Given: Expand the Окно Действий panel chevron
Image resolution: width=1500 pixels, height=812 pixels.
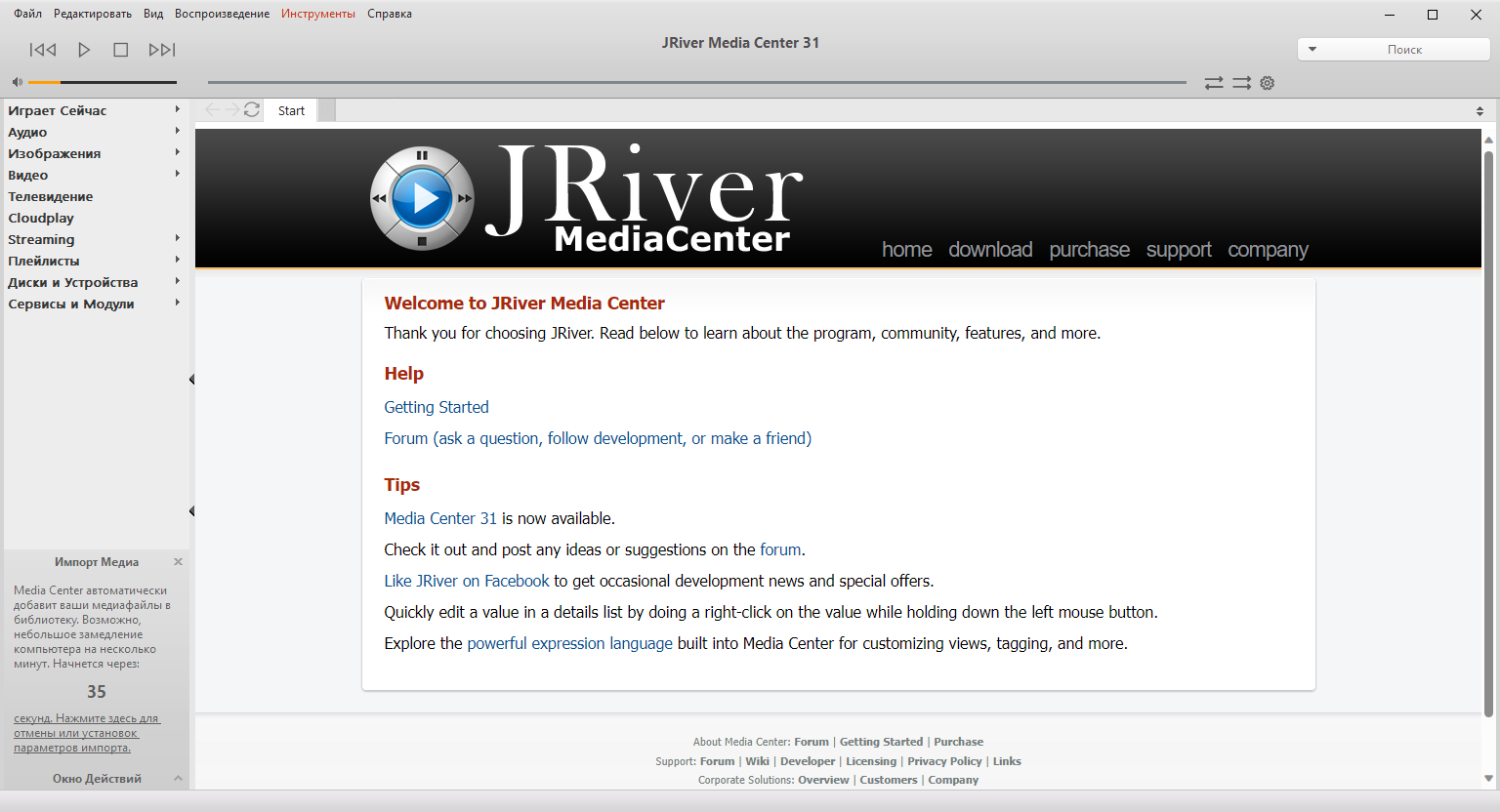Looking at the screenshot, I should coord(178,778).
